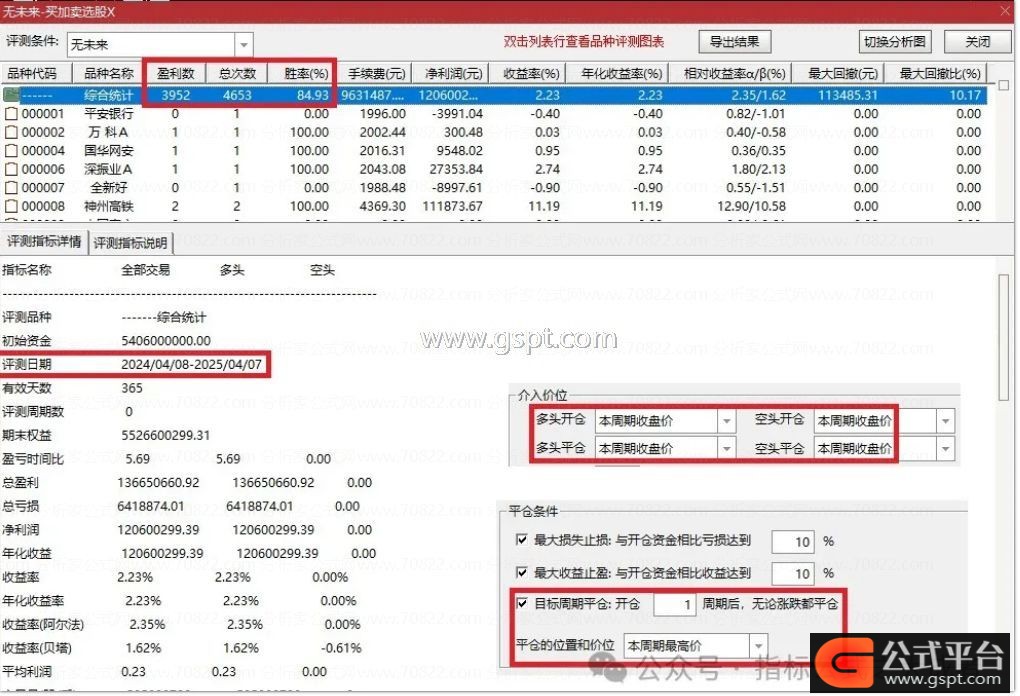The width and height of the screenshot is (1020, 696).
Task: Expand the 多头开仓 price dropdown
Action: (x=725, y=421)
